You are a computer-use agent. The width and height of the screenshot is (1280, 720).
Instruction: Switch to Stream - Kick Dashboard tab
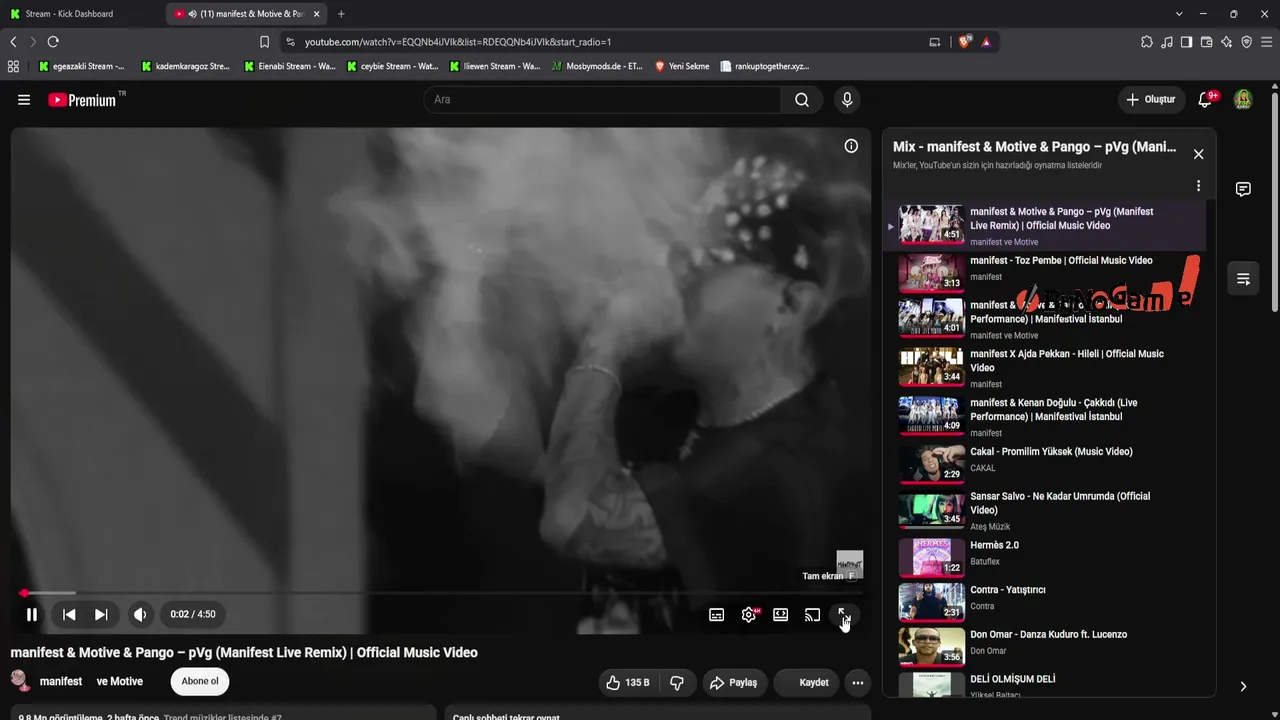[82, 14]
